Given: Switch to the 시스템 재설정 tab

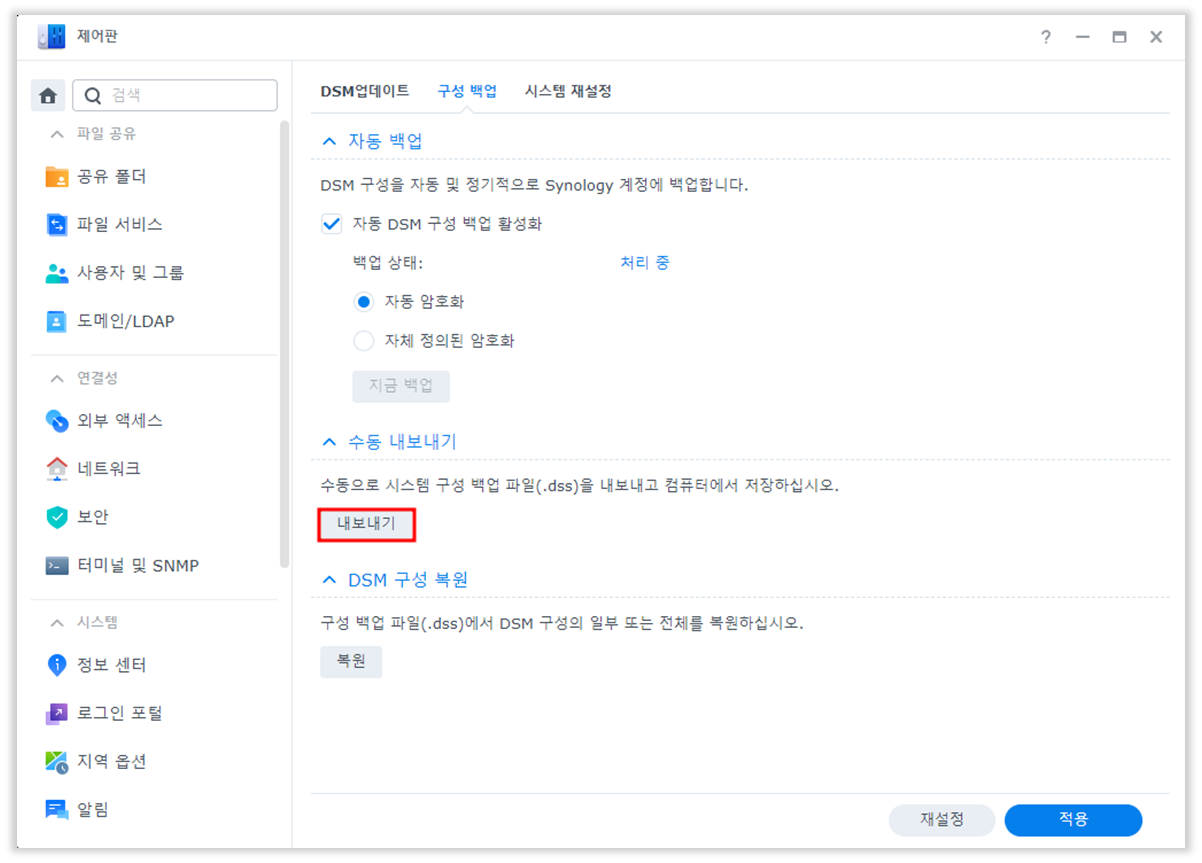Looking at the screenshot, I should (x=568, y=91).
